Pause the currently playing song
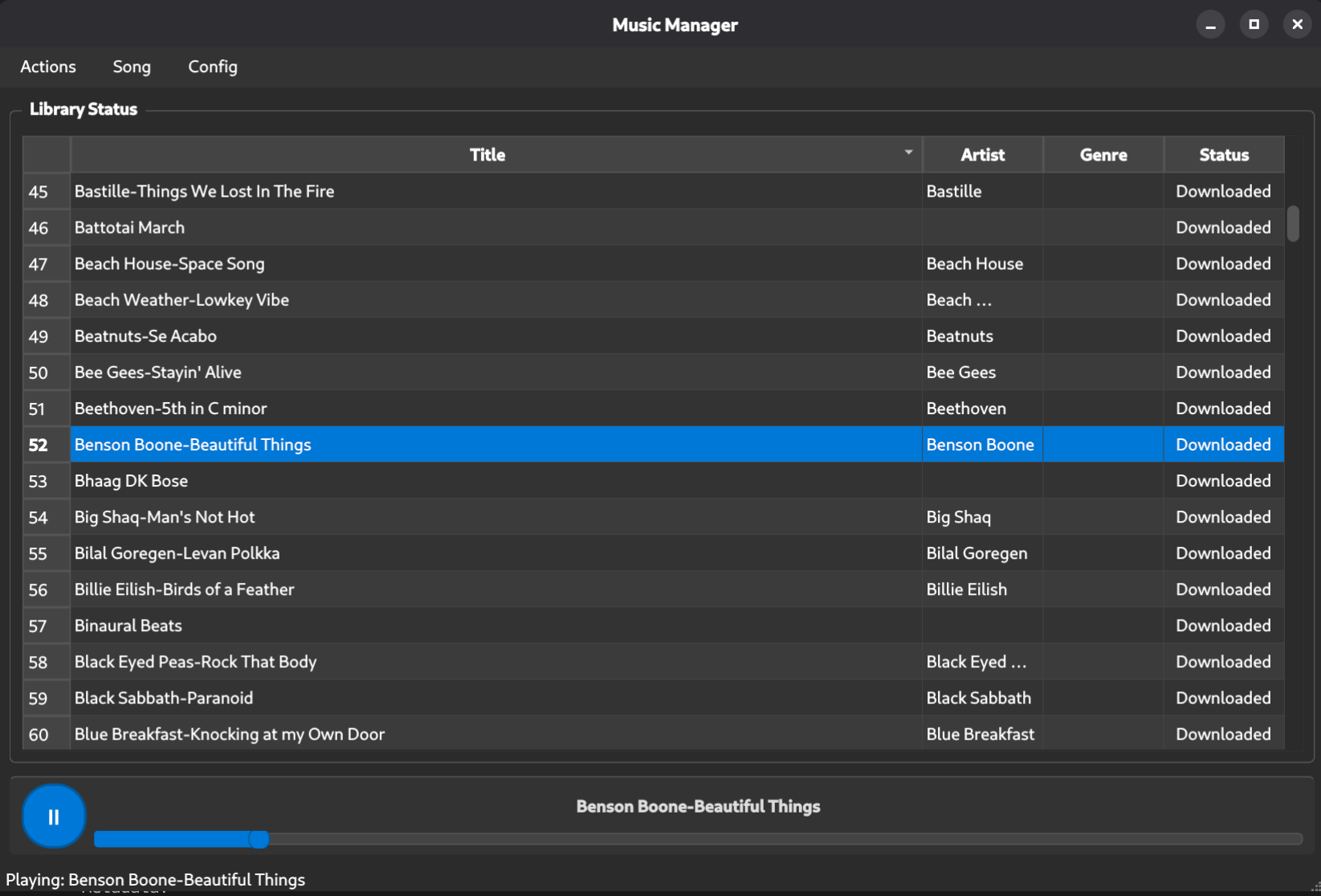Image resolution: width=1321 pixels, height=896 pixels. tap(53, 817)
